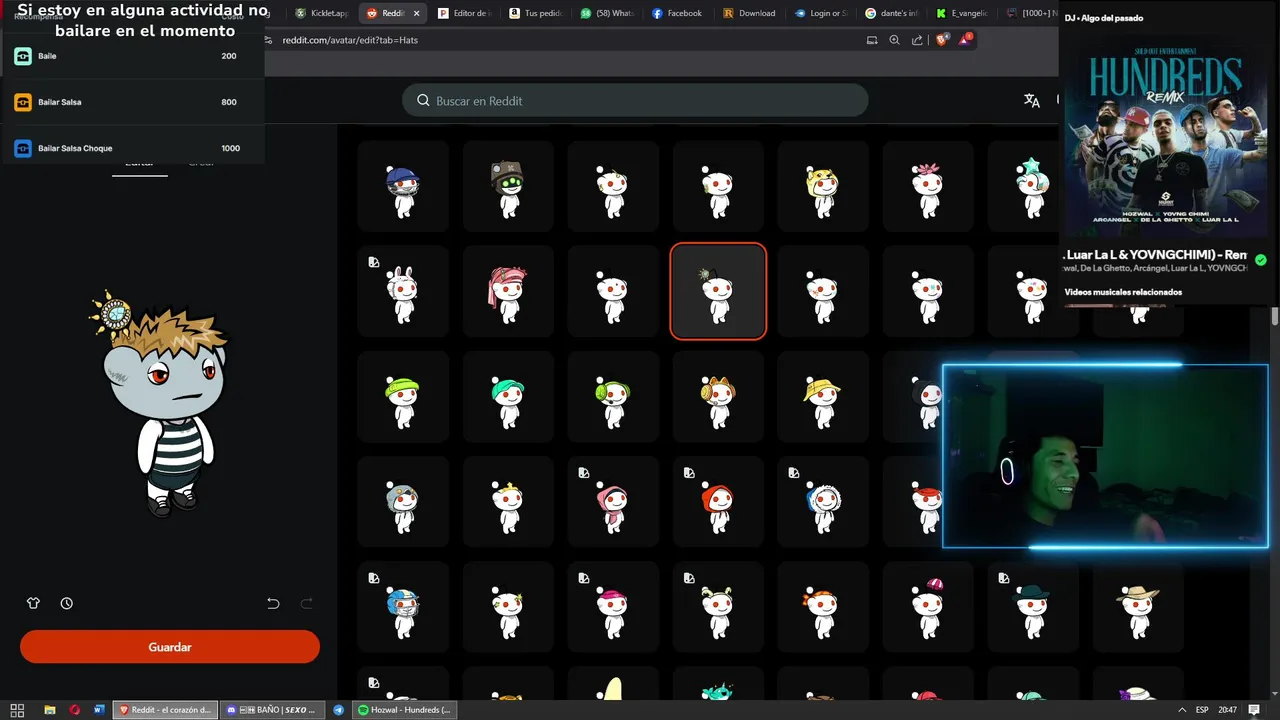
Task: Choose the teal green cap
Action: click(x=508, y=397)
